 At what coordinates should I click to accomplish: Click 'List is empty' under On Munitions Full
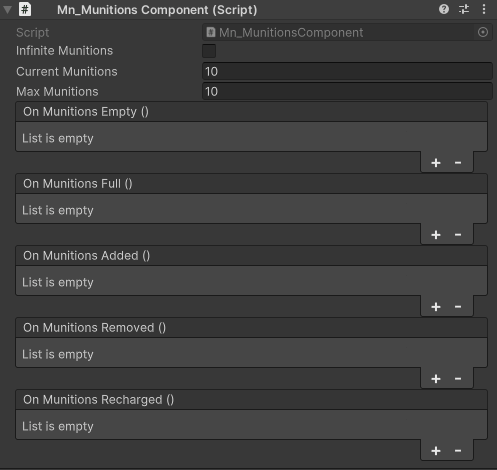point(58,210)
